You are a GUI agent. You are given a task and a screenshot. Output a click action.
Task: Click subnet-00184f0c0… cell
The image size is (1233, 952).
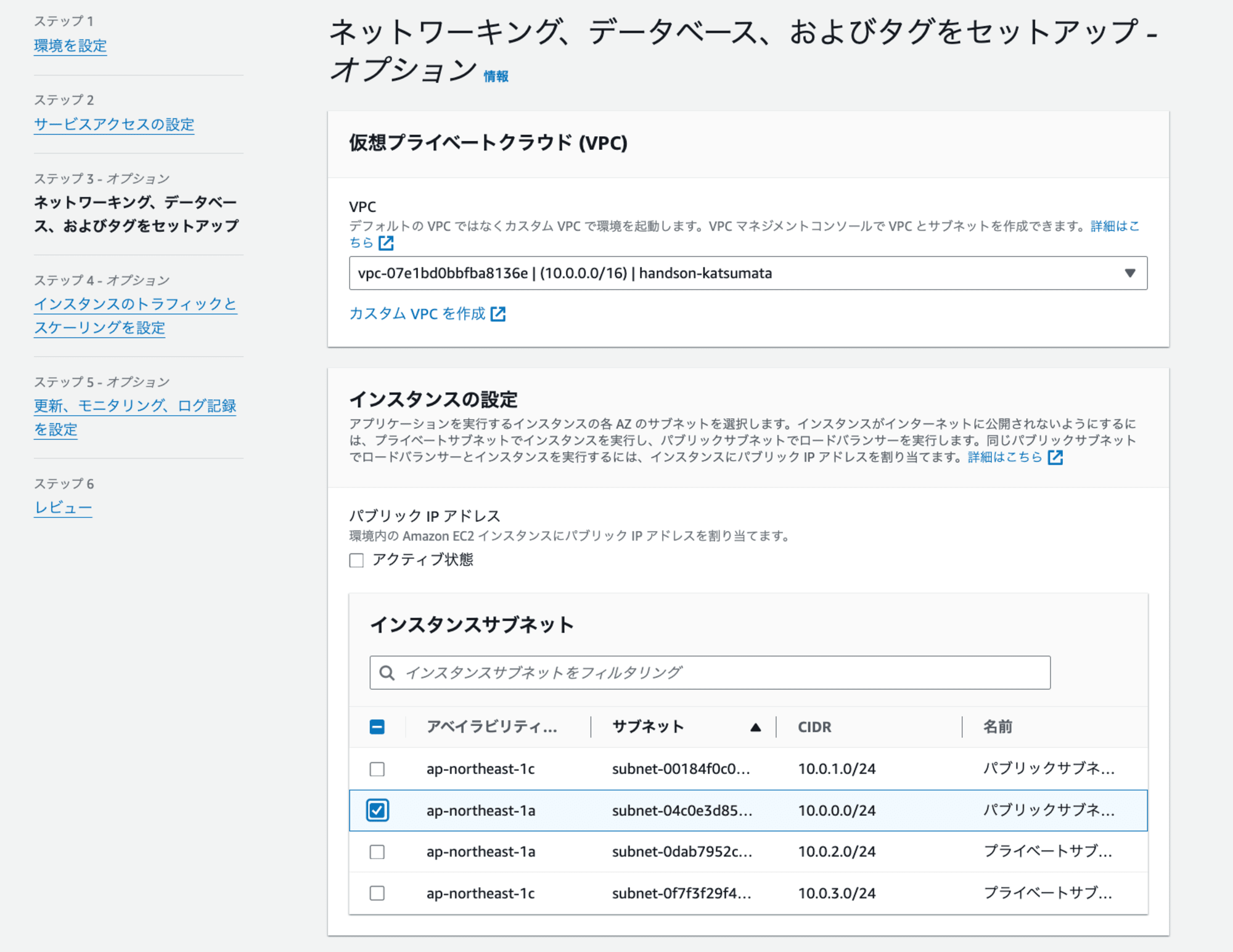pos(681,769)
